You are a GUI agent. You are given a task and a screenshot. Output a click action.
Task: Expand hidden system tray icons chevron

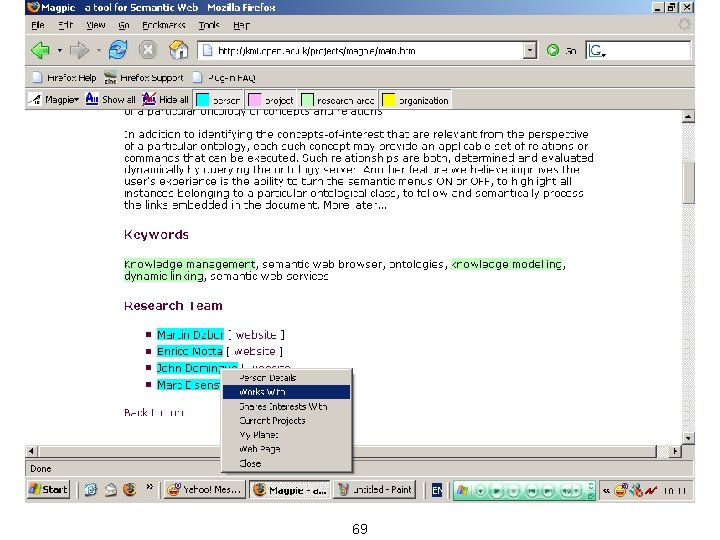click(606, 491)
